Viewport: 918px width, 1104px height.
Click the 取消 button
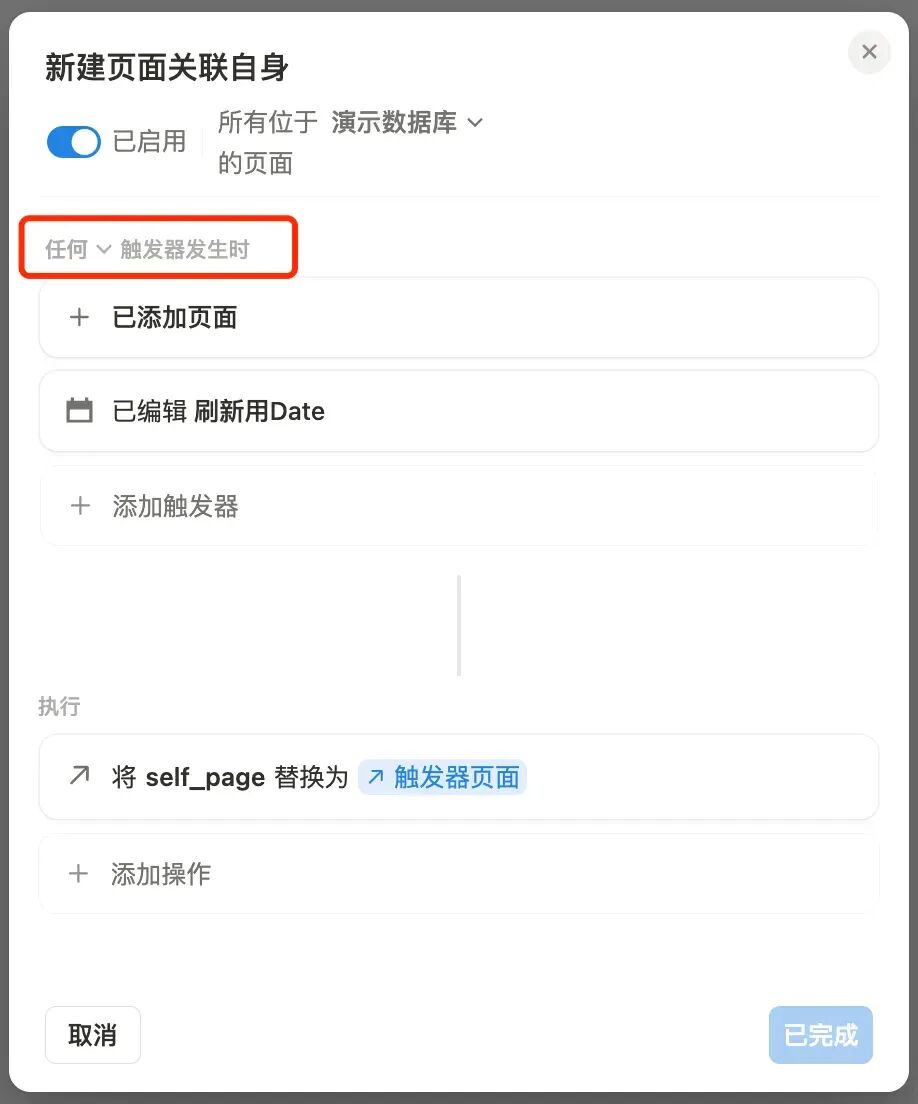pos(93,1035)
